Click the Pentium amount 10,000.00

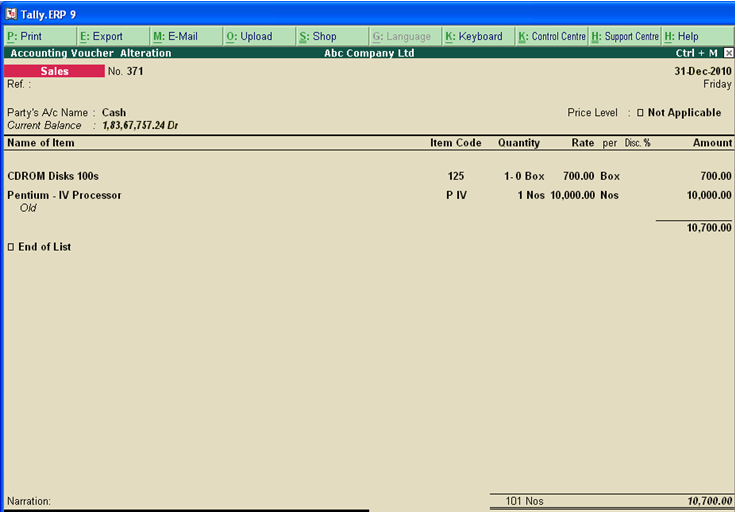(x=709, y=195)
